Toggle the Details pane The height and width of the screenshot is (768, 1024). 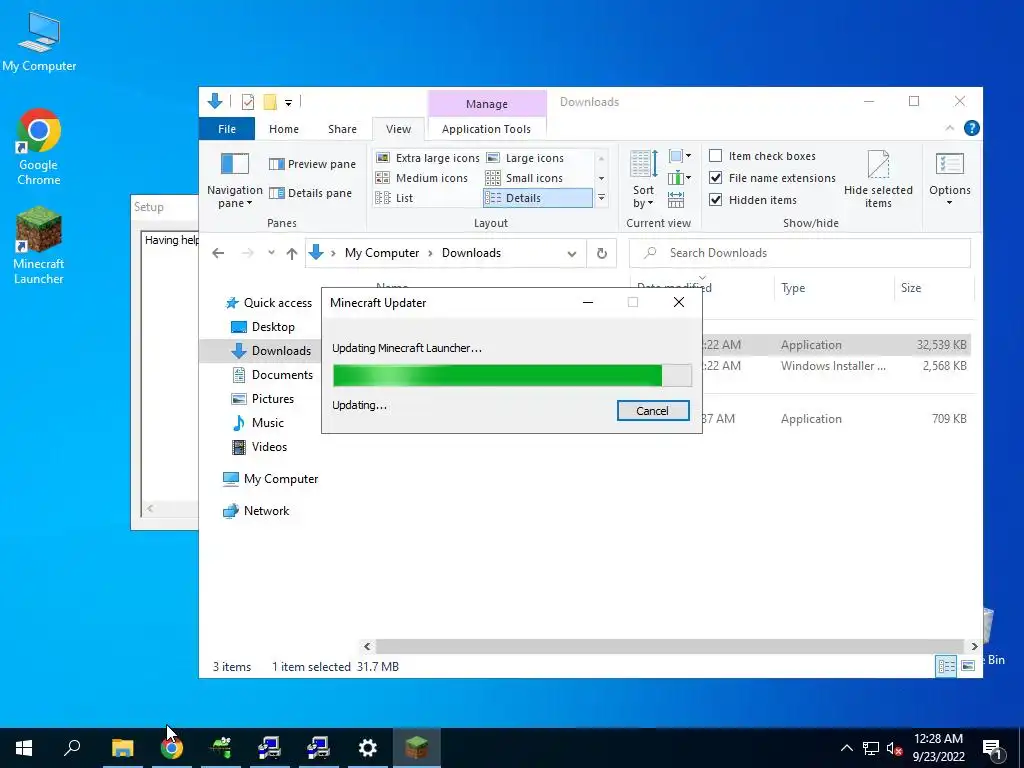point(310,193)
